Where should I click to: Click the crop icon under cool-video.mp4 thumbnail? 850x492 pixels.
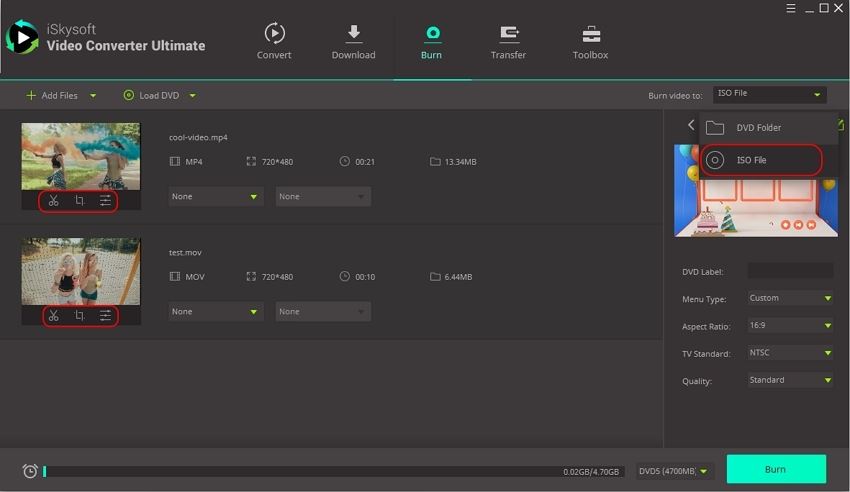[80, 201]
